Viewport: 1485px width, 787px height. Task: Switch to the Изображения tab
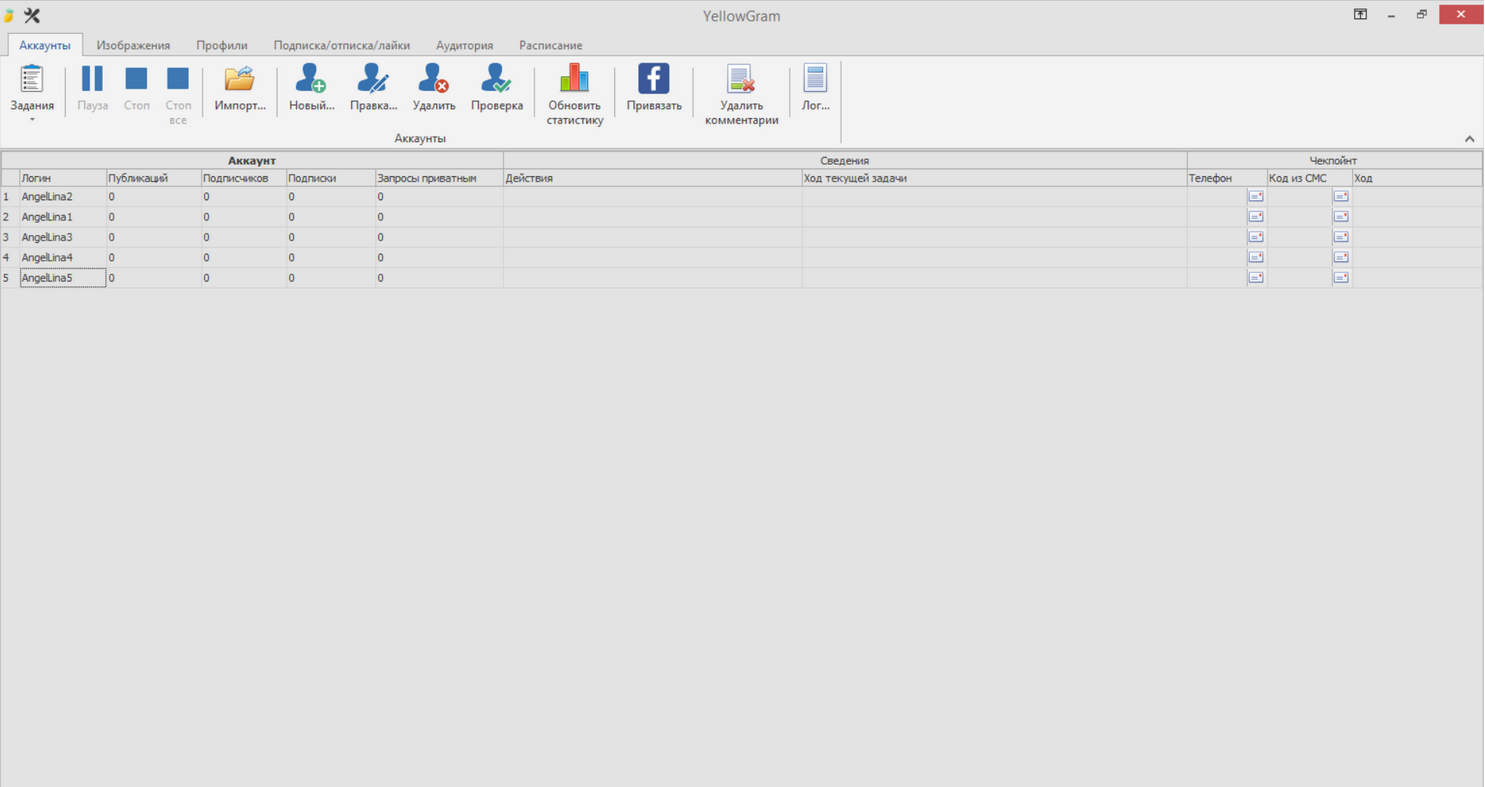tap(133, 45)
